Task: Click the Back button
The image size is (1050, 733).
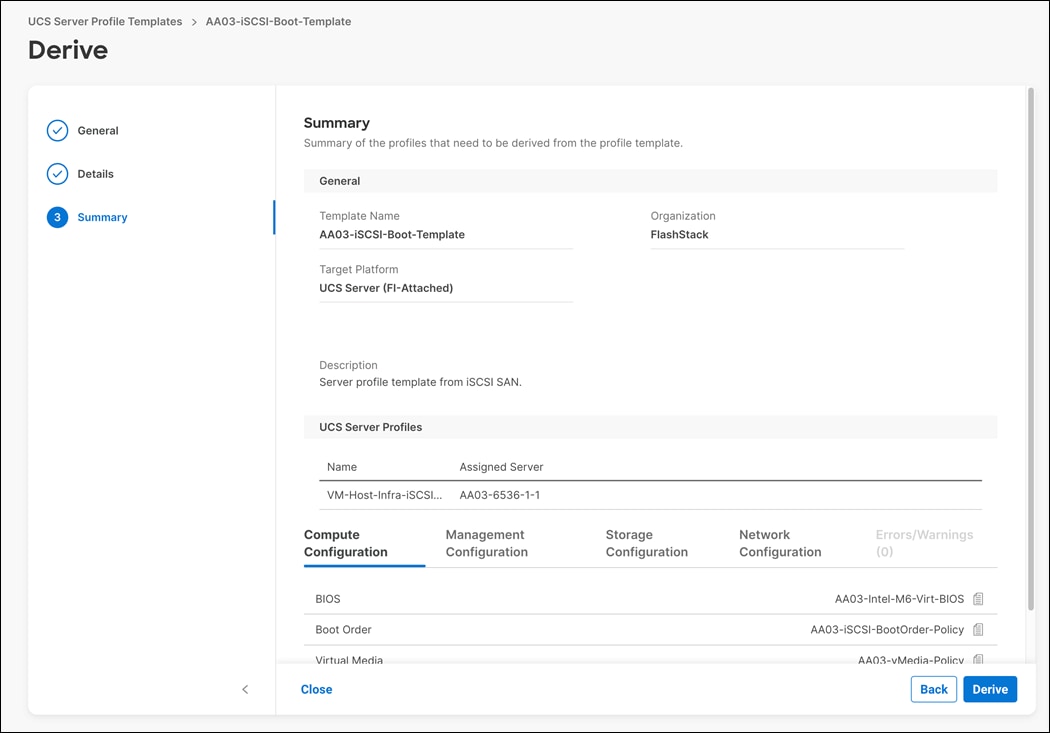Action: [x=932, y=689]
